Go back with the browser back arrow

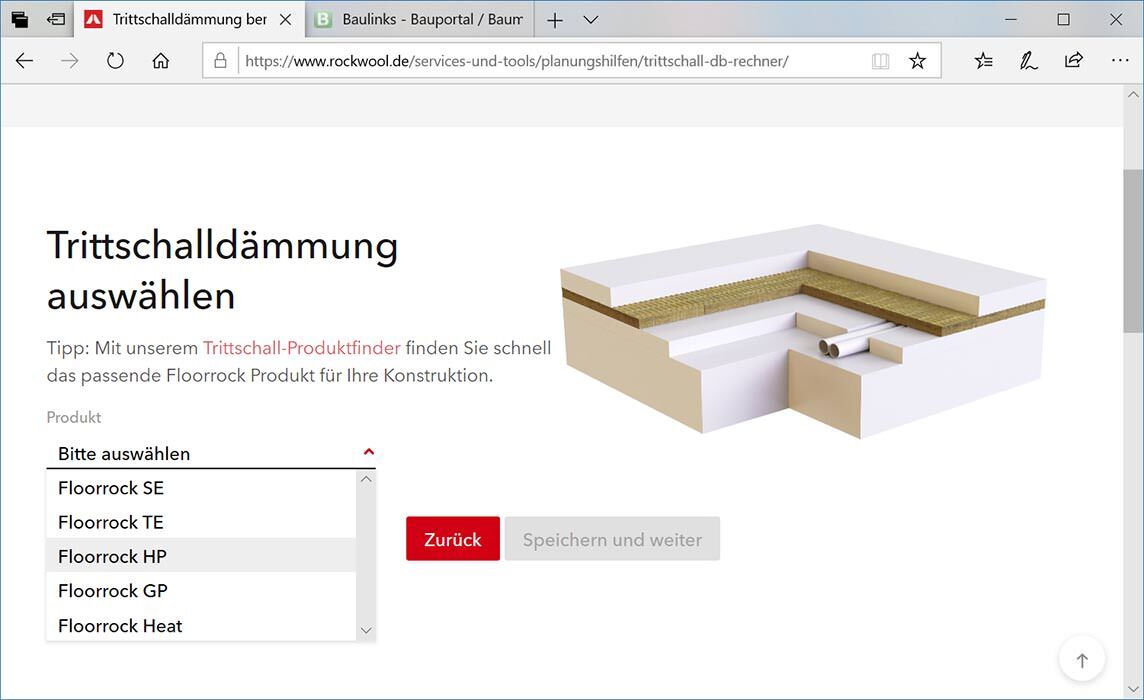(x=24, y=61)
